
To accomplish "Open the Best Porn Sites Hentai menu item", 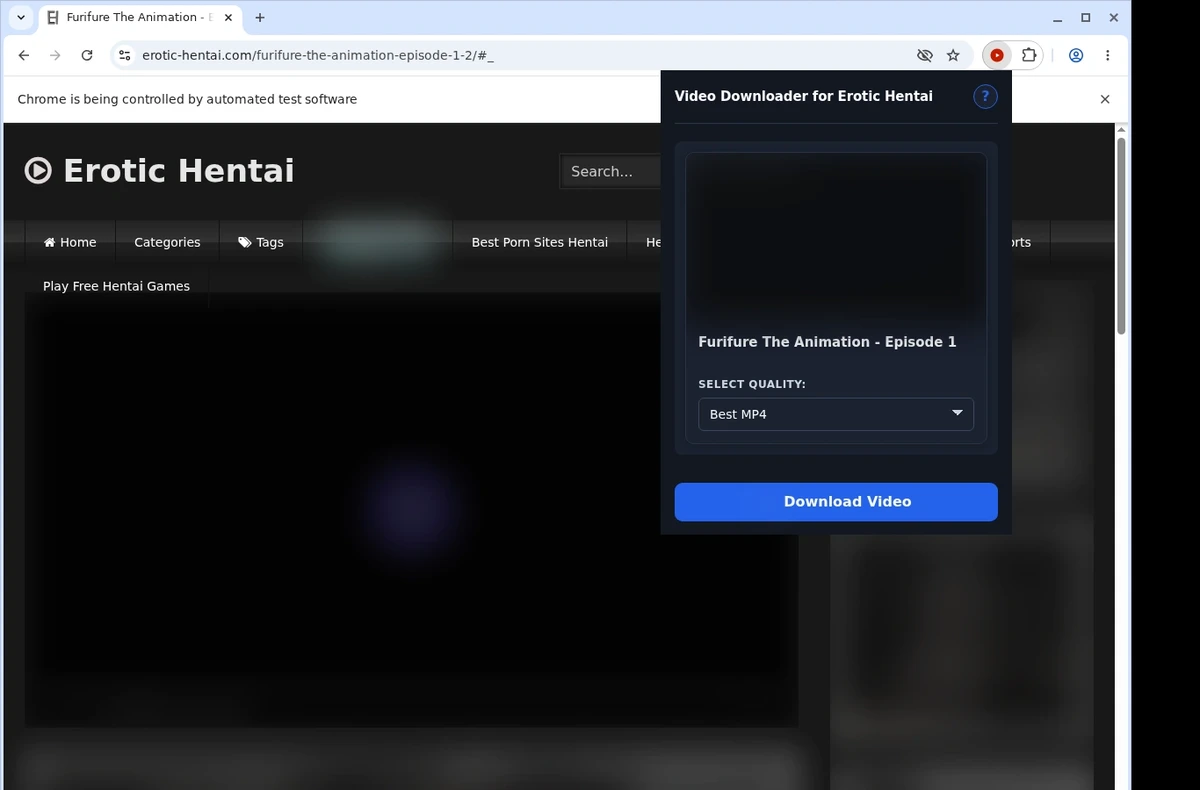I will [540, 242].
